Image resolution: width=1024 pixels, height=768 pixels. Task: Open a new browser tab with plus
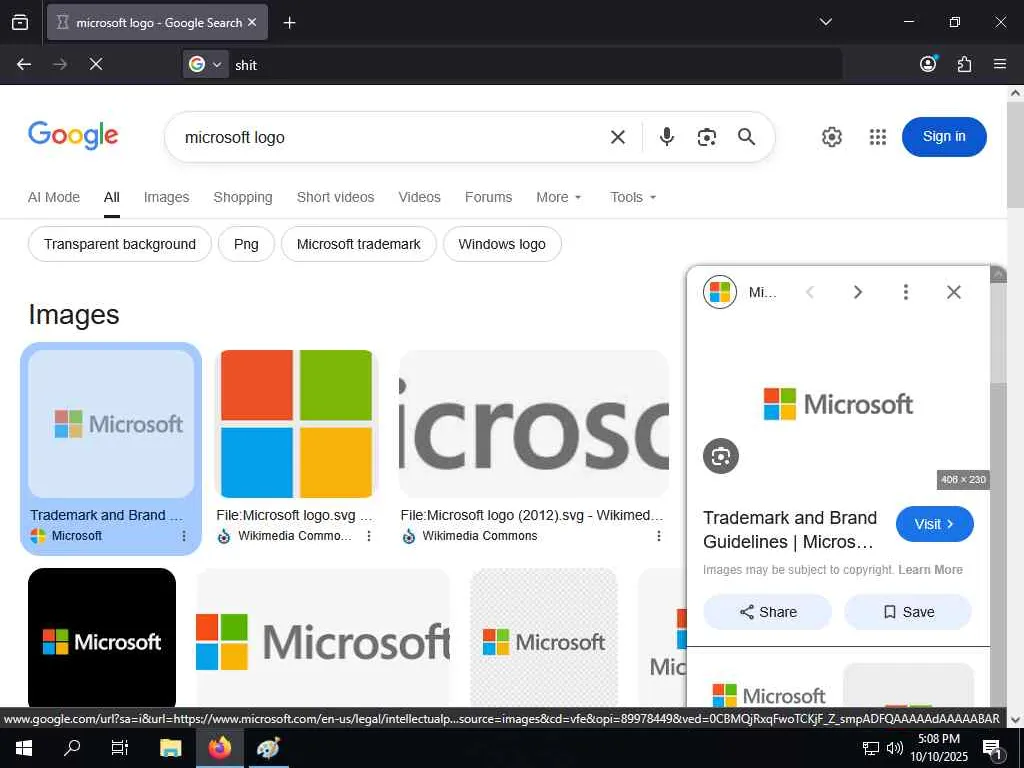coord(289,23)
